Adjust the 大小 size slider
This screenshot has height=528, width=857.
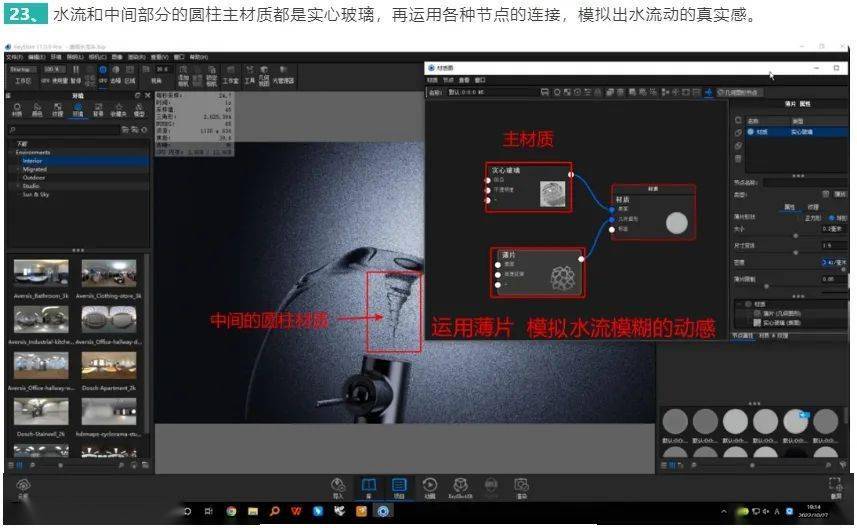(x=796, y=235)
